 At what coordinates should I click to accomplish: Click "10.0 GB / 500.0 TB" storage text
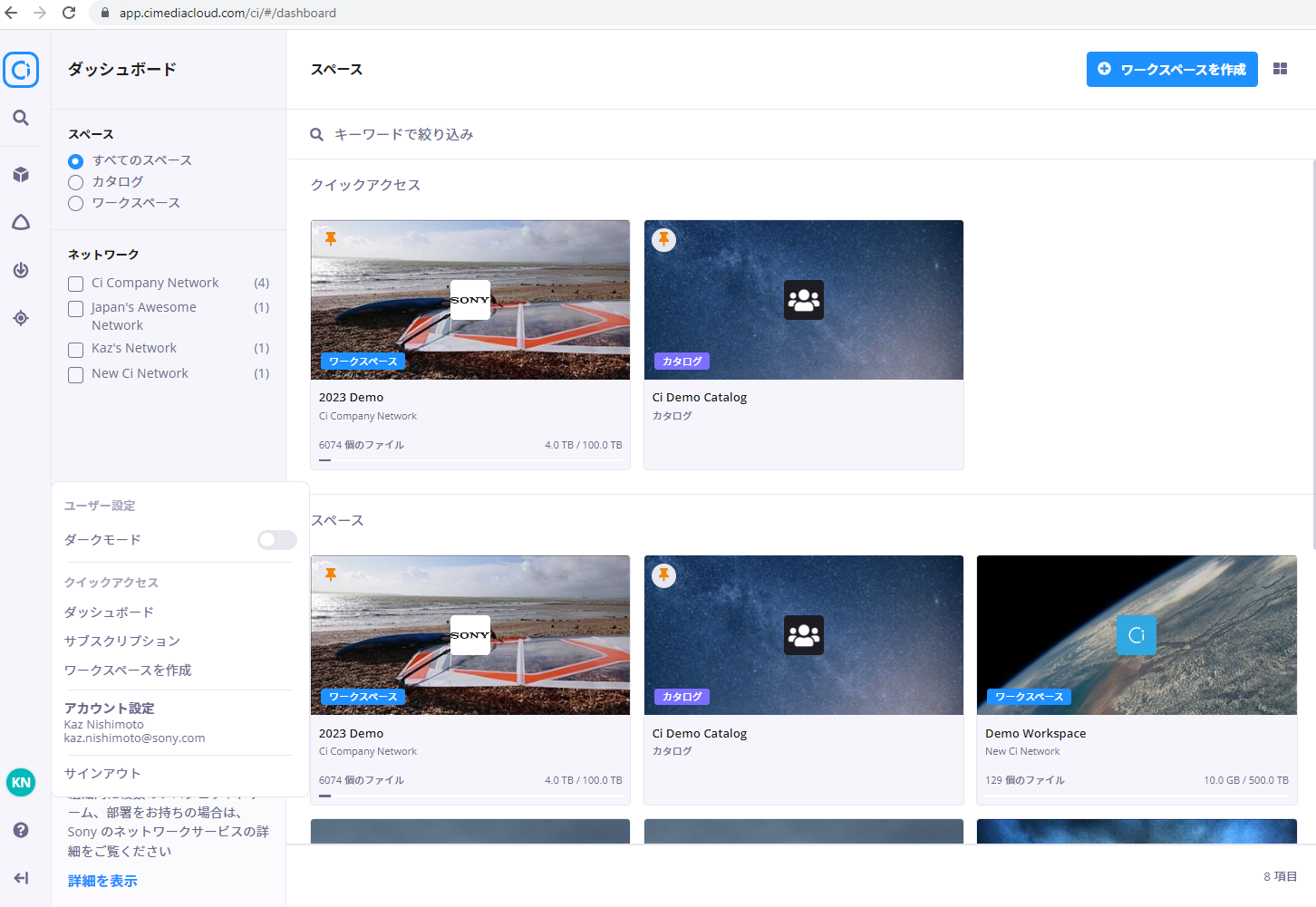1246,780
